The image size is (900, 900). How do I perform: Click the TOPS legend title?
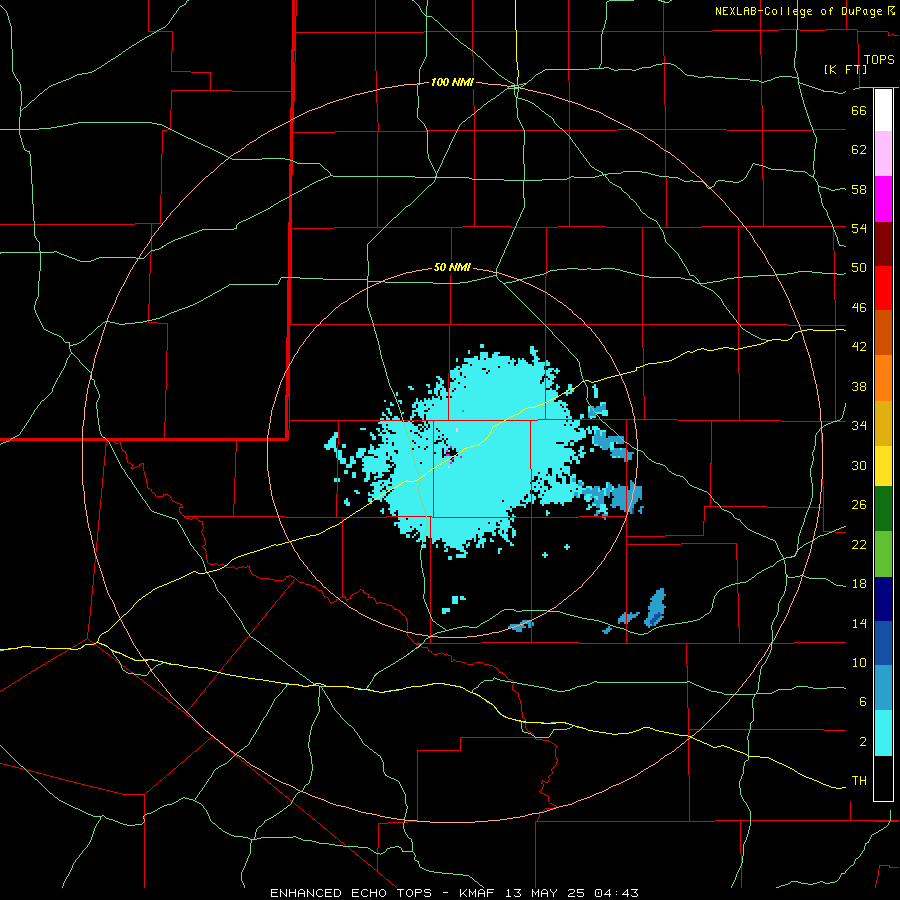(x=879, y=59)
